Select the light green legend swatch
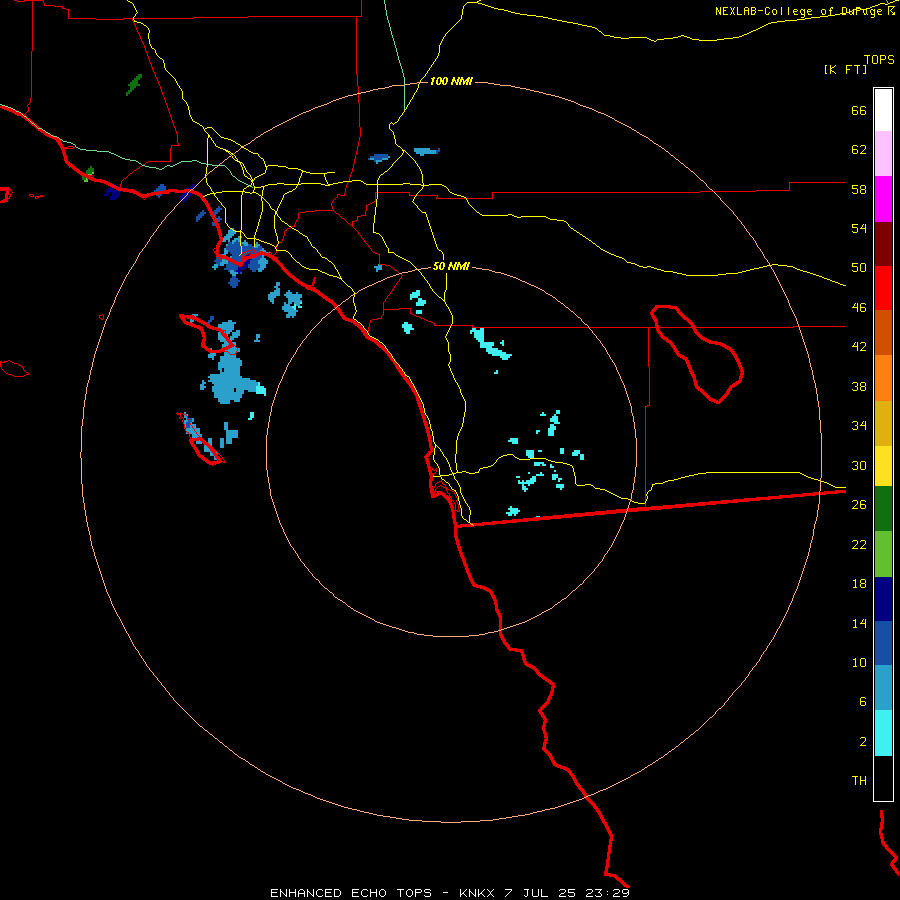Image resolution: width=900 pixels, height=900 pixels. pyautogui.click(x=883, y=554)
